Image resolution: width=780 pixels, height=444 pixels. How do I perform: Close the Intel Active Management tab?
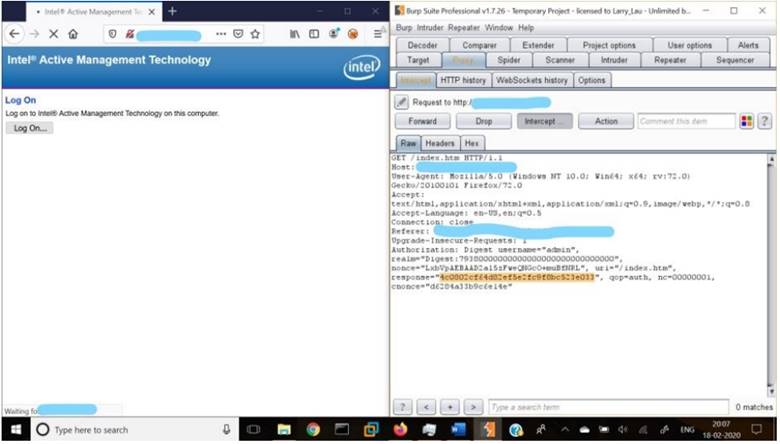point(152,11)
